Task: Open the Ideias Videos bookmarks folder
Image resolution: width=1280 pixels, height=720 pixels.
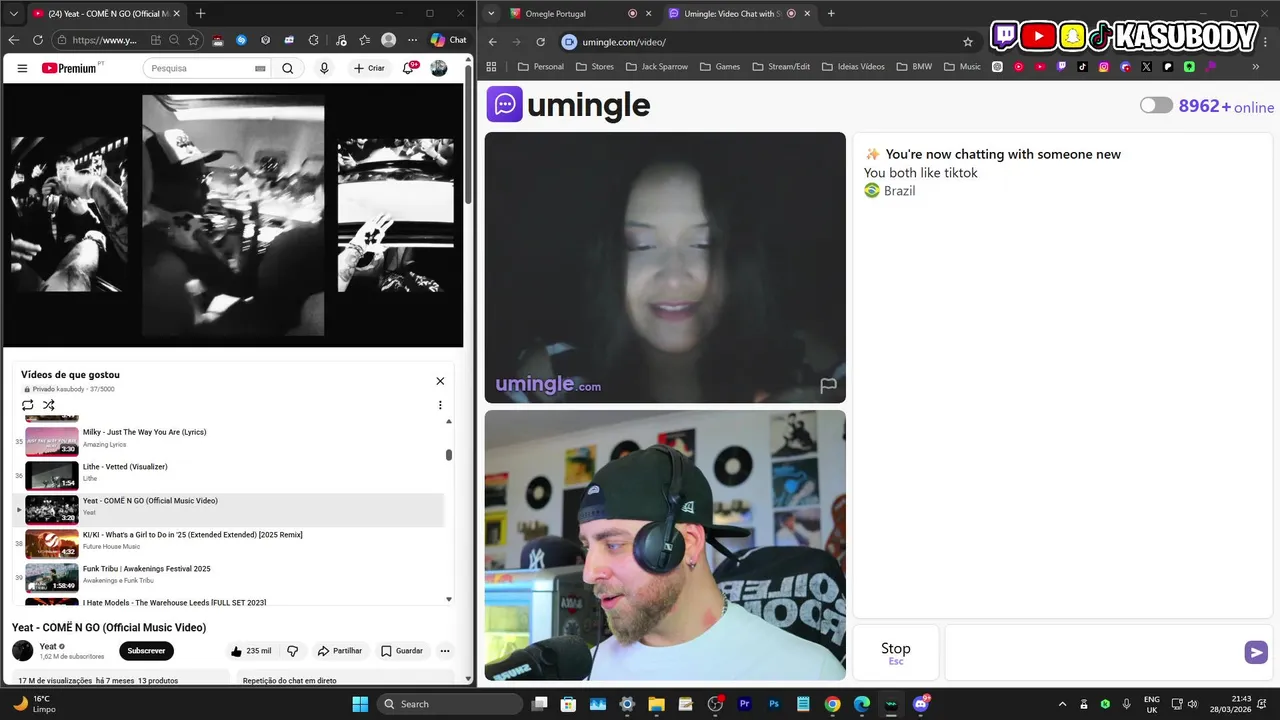Action: click(853, 67)
